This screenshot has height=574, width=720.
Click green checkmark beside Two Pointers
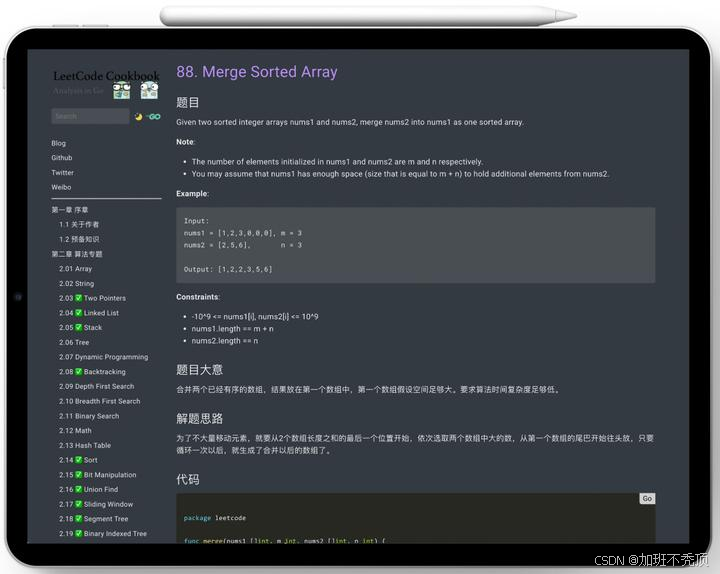click(79, 298)
